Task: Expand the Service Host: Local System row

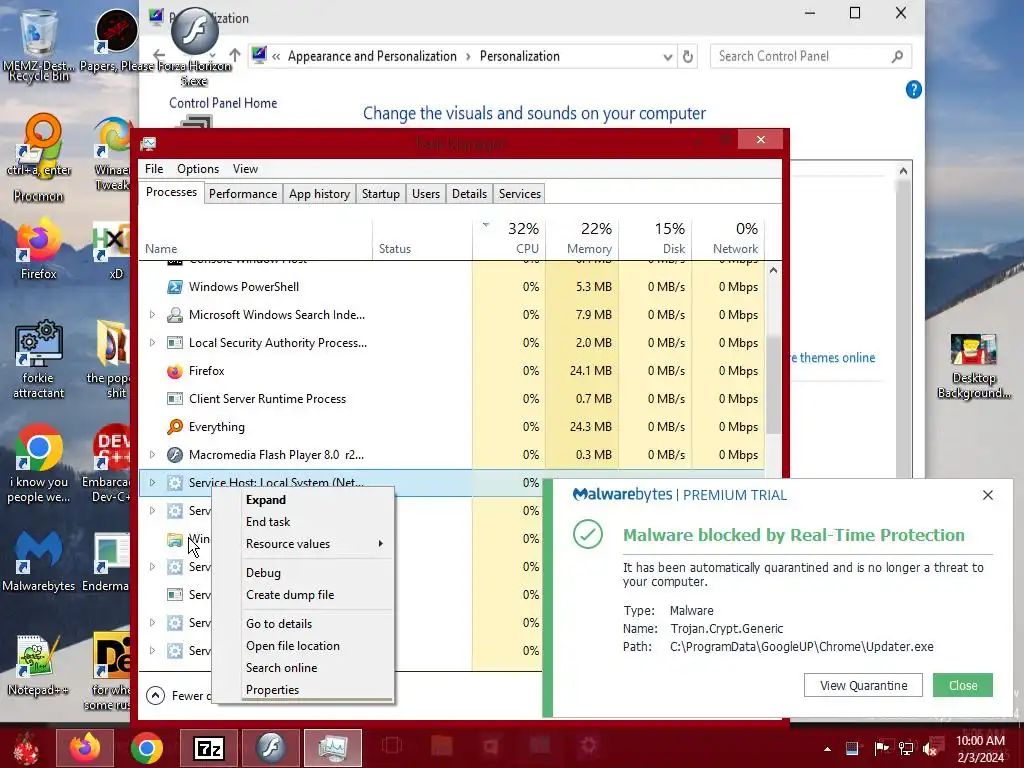Action: 152,483
